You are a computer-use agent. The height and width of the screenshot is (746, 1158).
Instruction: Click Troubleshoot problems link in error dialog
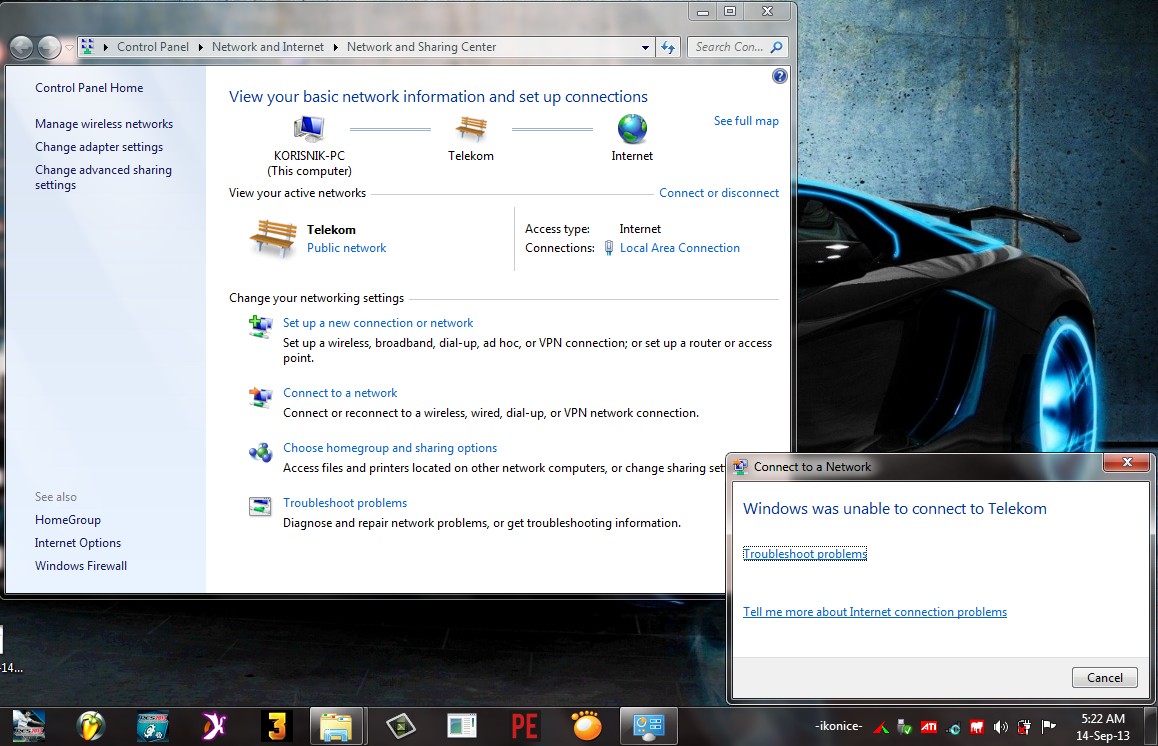tap(805, 554)
